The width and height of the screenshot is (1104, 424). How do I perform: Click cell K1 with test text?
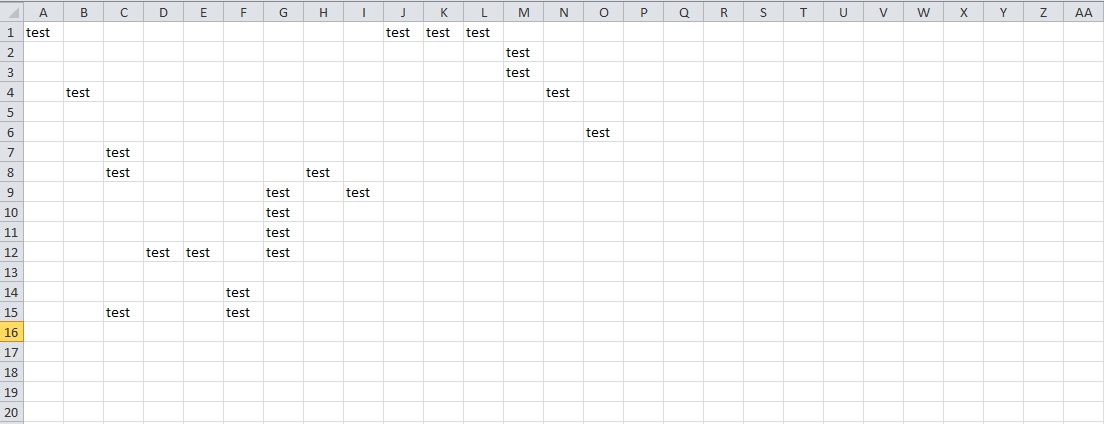point(443,32)
